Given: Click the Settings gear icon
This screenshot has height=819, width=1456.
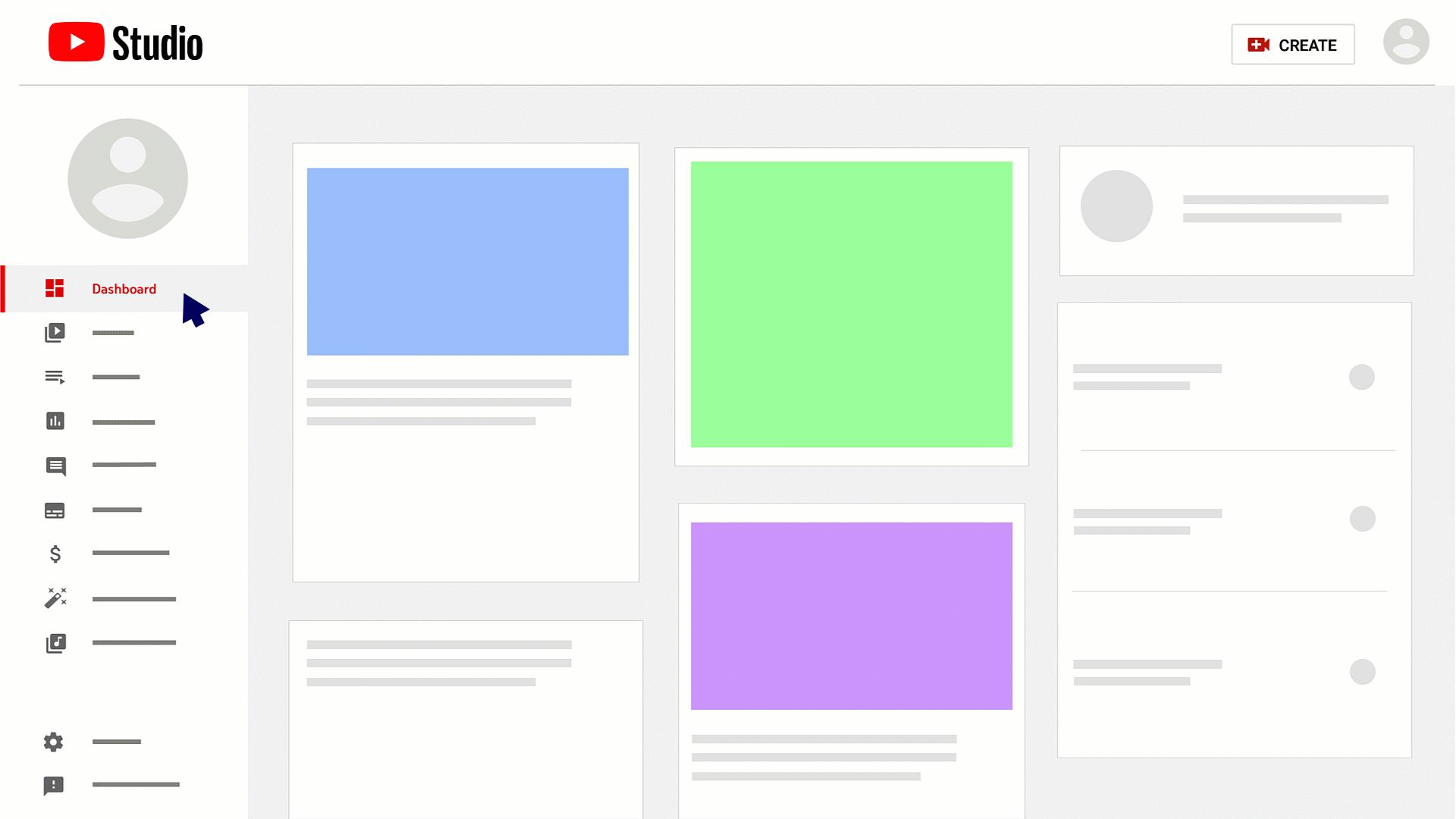Looking at the screenshot, I should [53, 742].
